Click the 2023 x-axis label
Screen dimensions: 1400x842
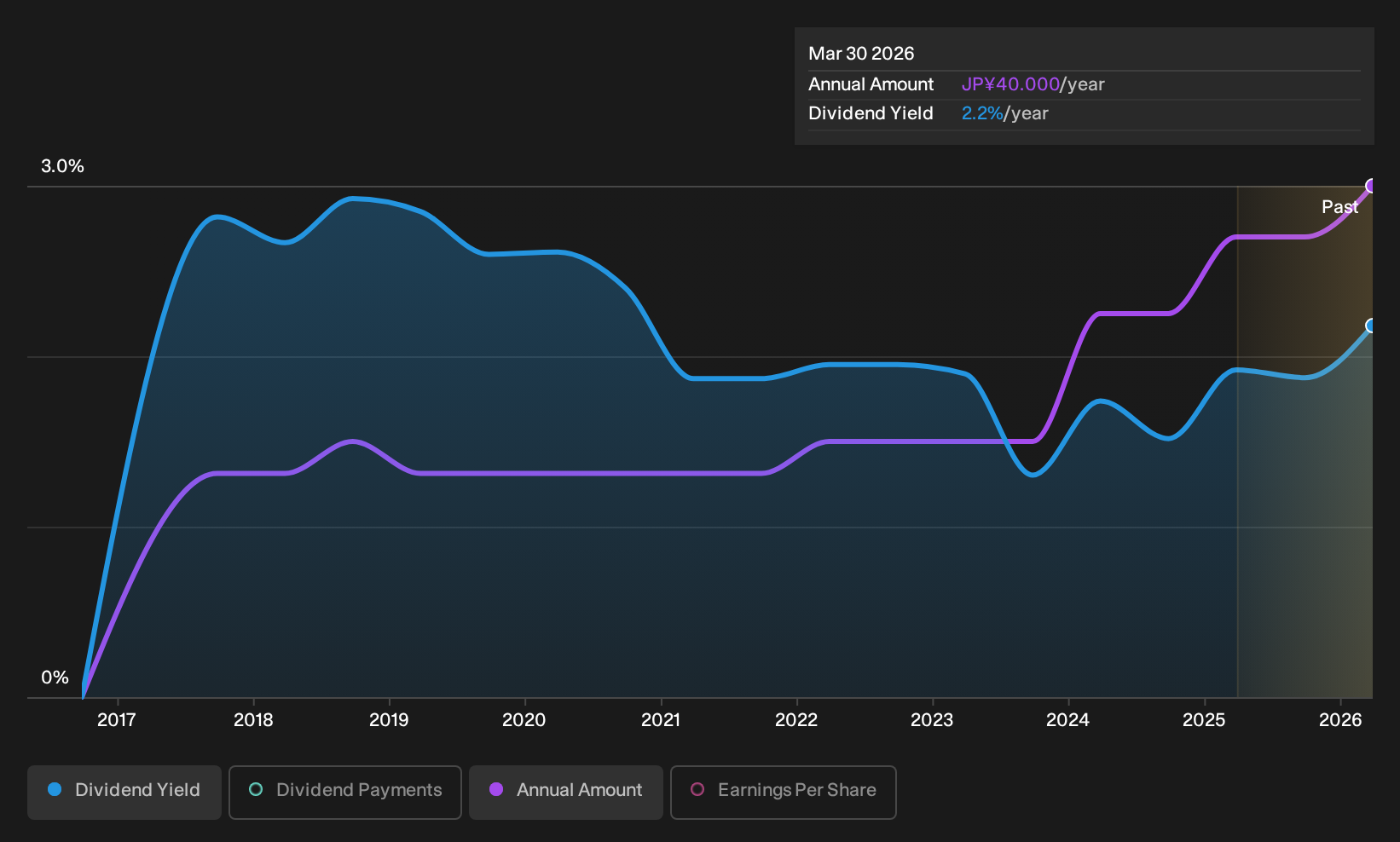[932, 720]
